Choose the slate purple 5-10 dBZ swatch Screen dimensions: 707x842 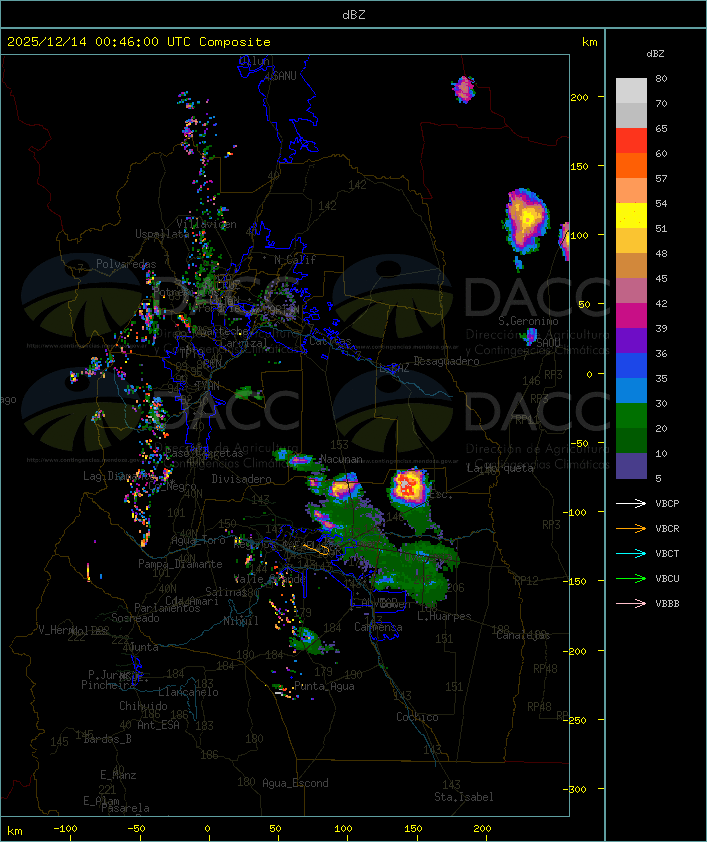[631, 466]
